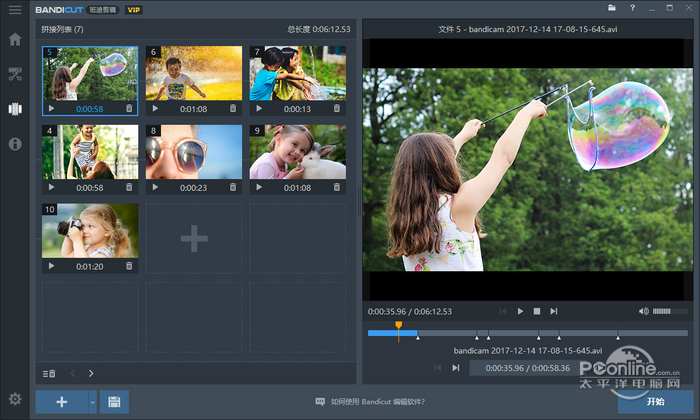Click the VIP badge
700x420 pixels.
click(x=133, y=9)
